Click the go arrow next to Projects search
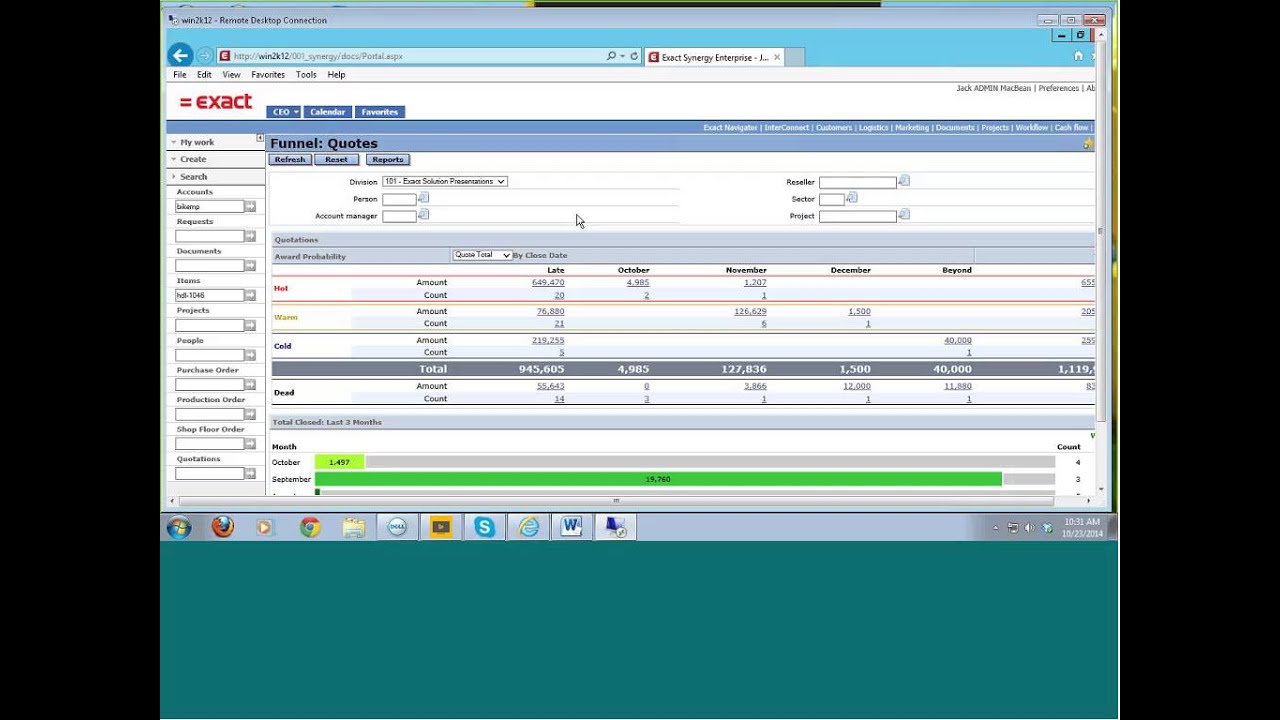The height and width of the screenshot is (720, 1280). coord(250,325)
